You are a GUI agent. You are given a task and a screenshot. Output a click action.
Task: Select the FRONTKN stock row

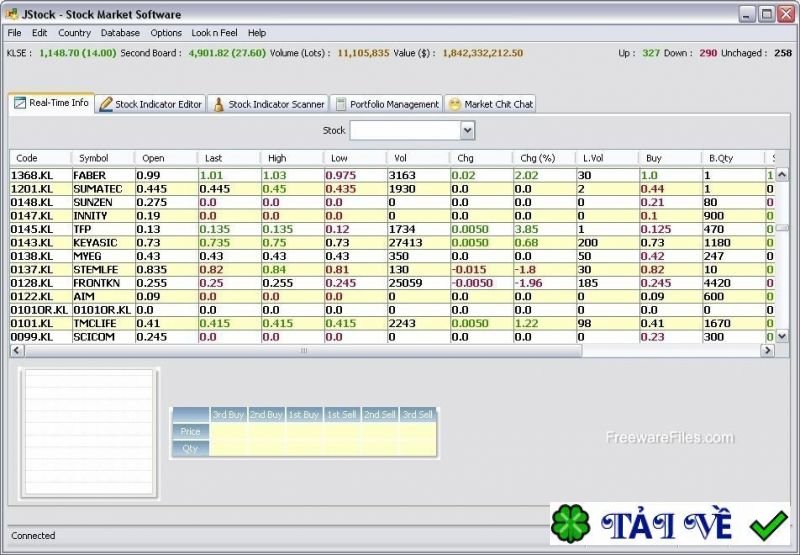[392, 283]
